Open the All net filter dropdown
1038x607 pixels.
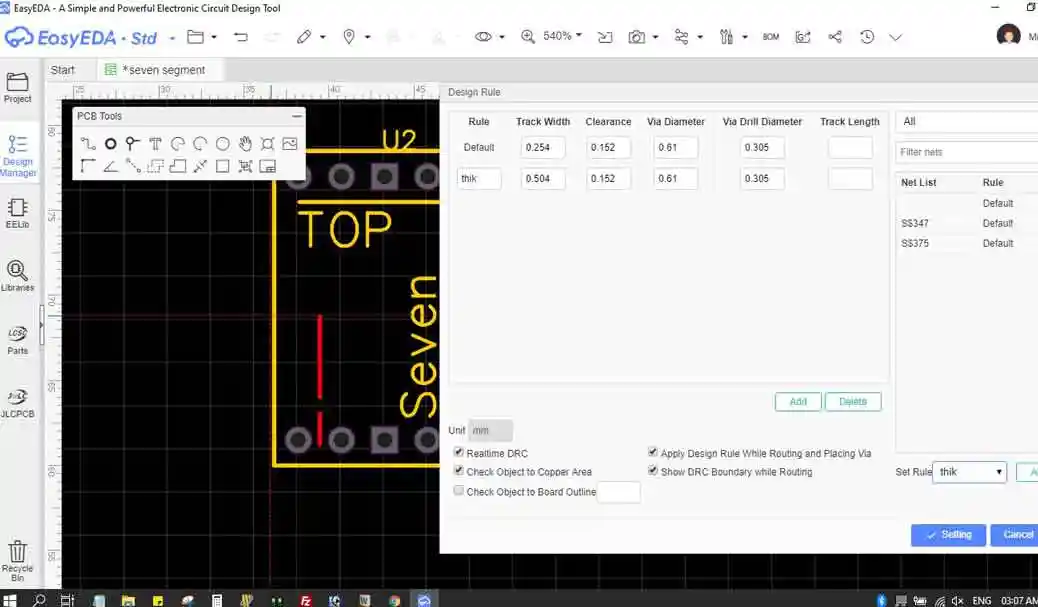[965, 121]
